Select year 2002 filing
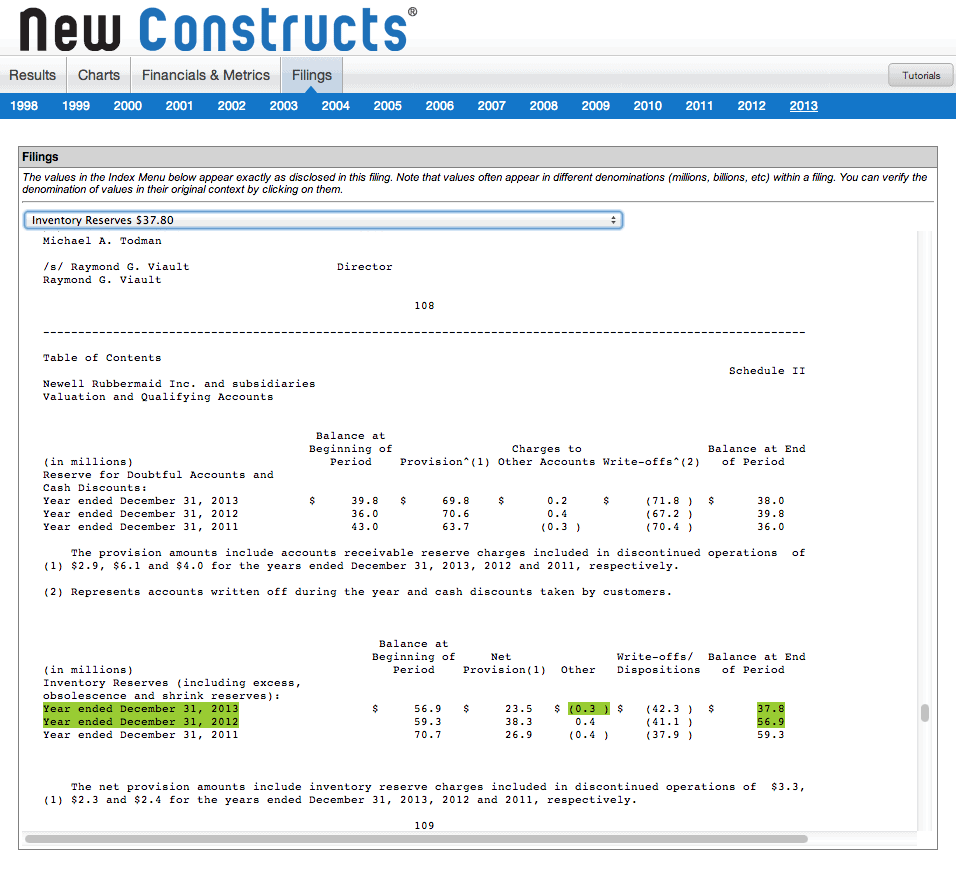 pyautogui.click(x=232, y=106)
